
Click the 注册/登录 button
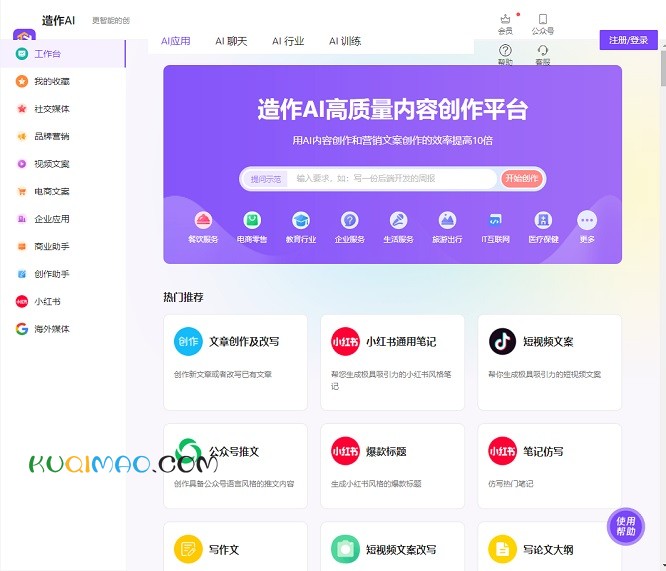[628, 40]
